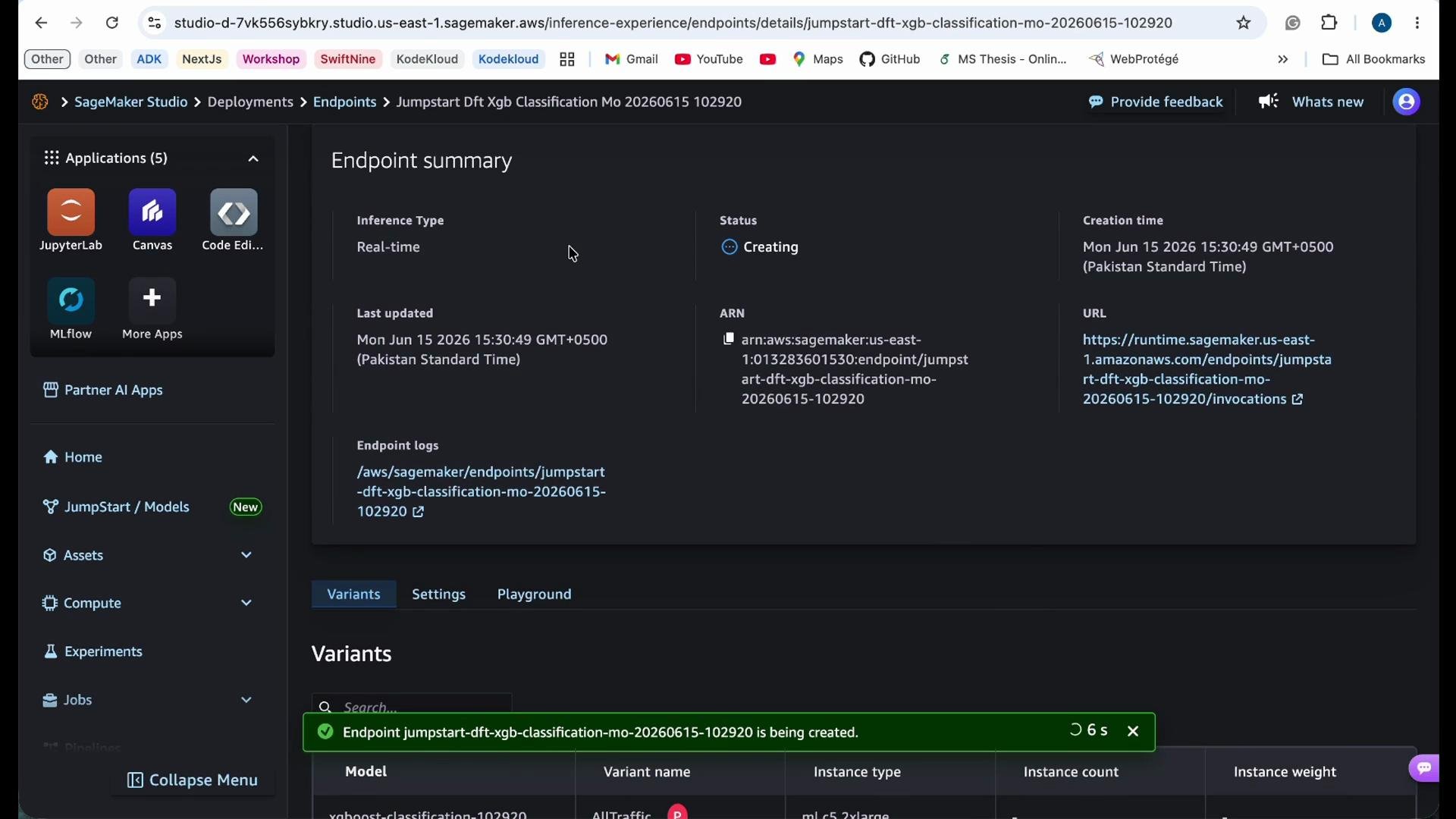Expand the Assets section
The height and width of the screenshot is (819, 1456).
tap(148, 555)
